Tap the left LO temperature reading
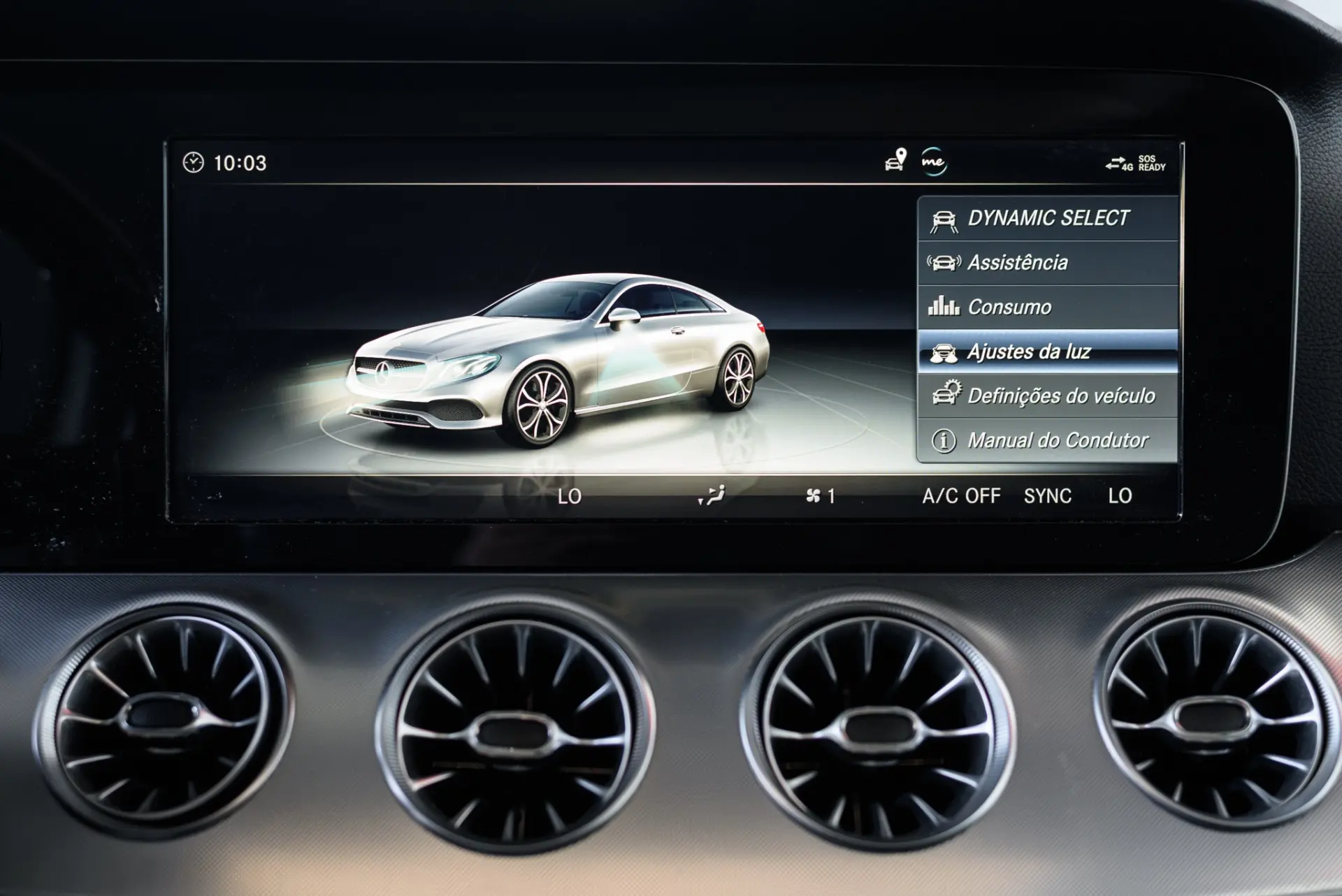The height and width of the screenshot is (896, 1342). pyautogui.click(x=569, y=497)
